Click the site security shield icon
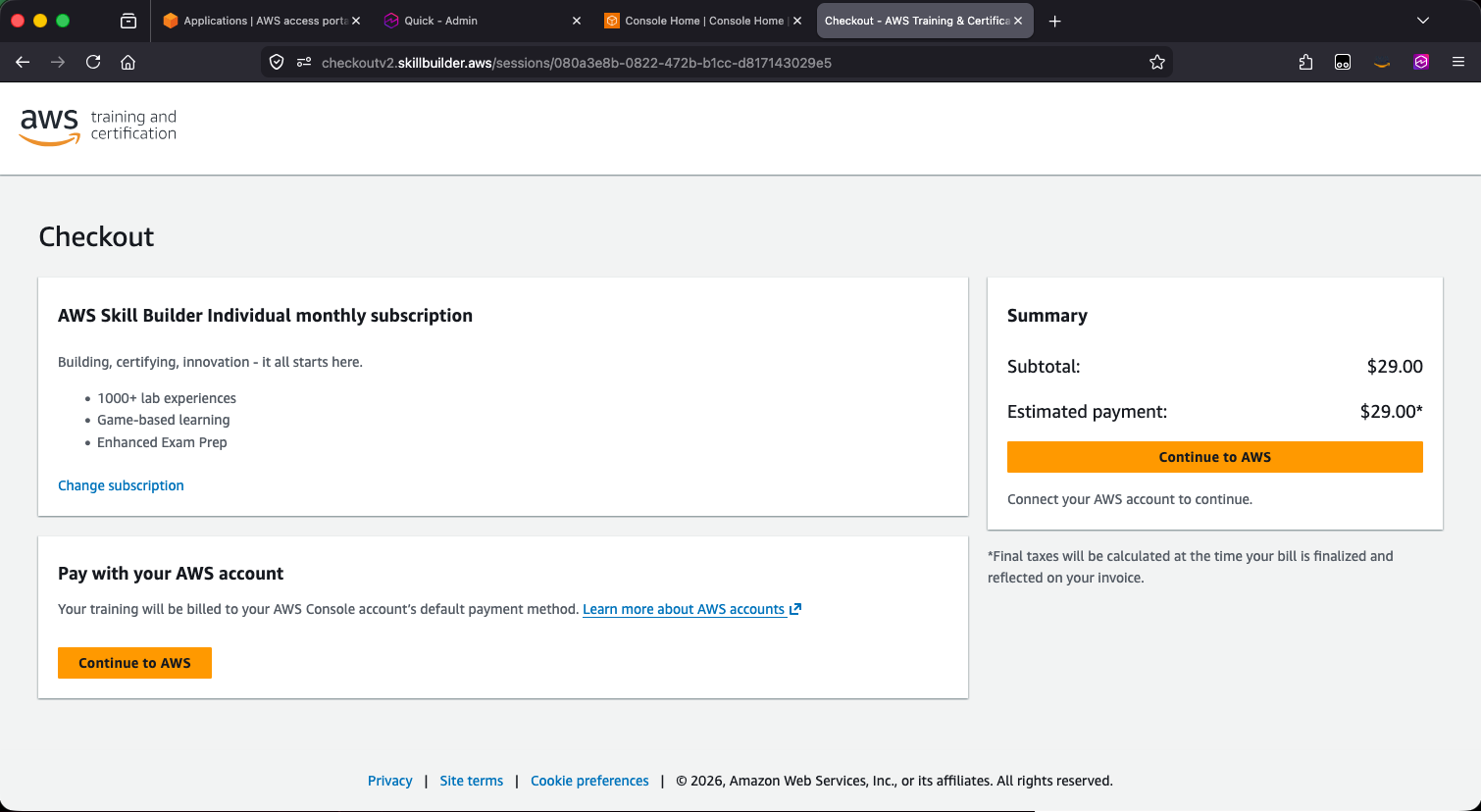The height and width of the screenshot is (812, 1481). (277, 62)
